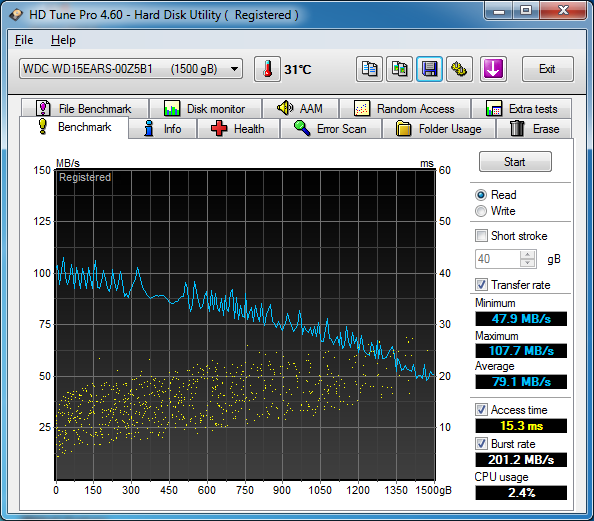Decrease short stroke gB value with down arrow
The image size is (594, 521).
click(x=527, y=263)
